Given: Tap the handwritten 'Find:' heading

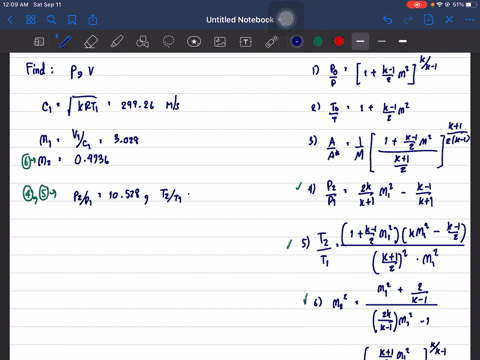Looking at the screenshot, I should (x=39, y=69).
